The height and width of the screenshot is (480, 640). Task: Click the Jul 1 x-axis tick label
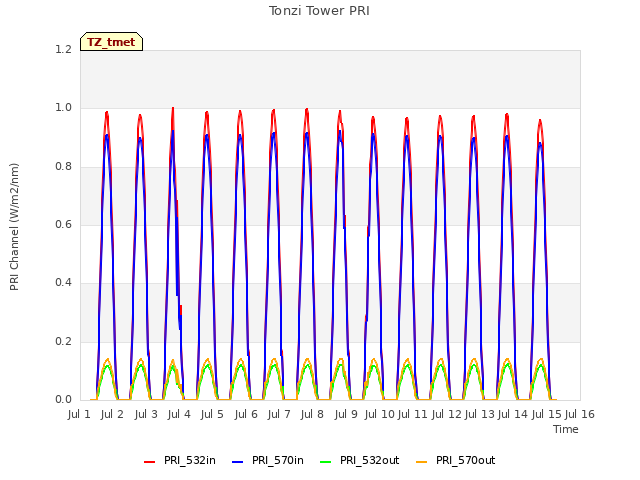tap(79, 414)
